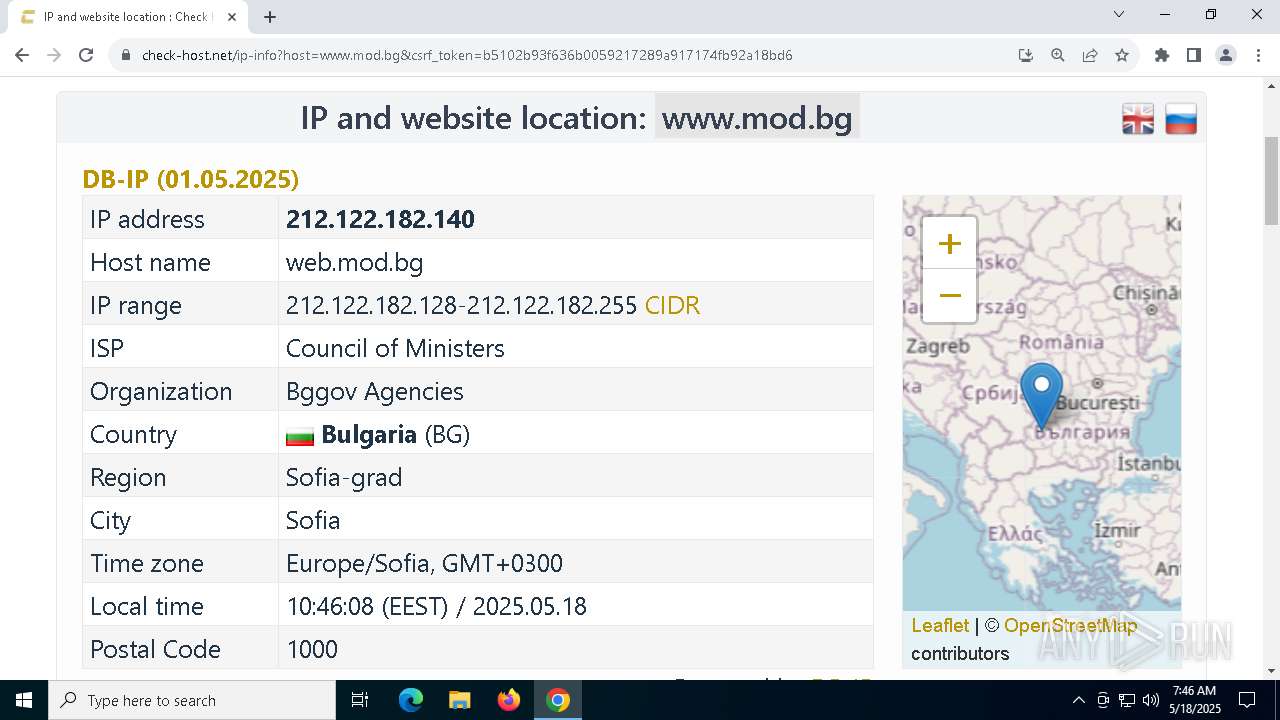
Task: Select the IP and website location tab
Action: (x=127, y=17)
